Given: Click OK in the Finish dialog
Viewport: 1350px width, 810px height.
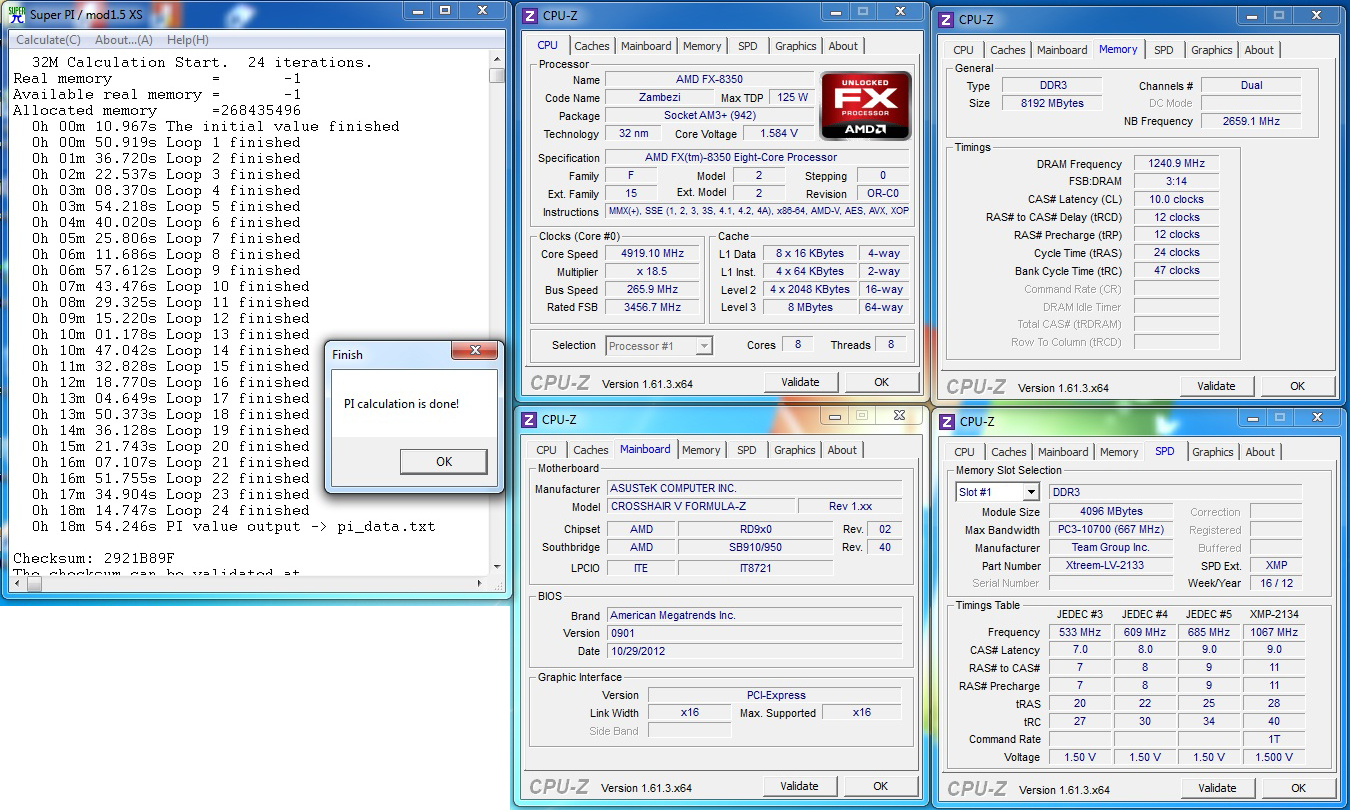Looking at the screenshot, I should pos(444,461).
